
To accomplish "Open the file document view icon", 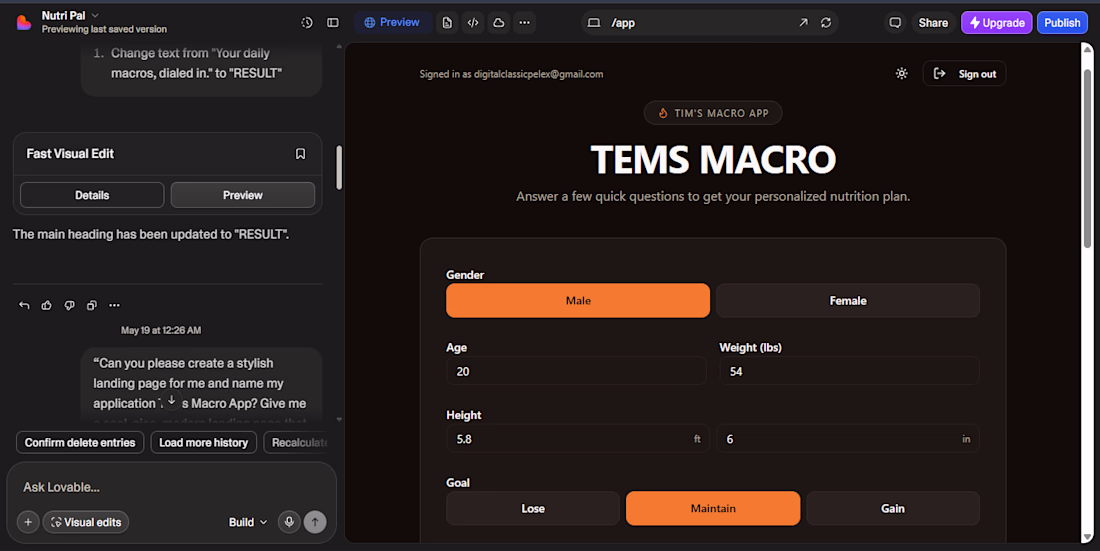I will [x=447, y=22].
